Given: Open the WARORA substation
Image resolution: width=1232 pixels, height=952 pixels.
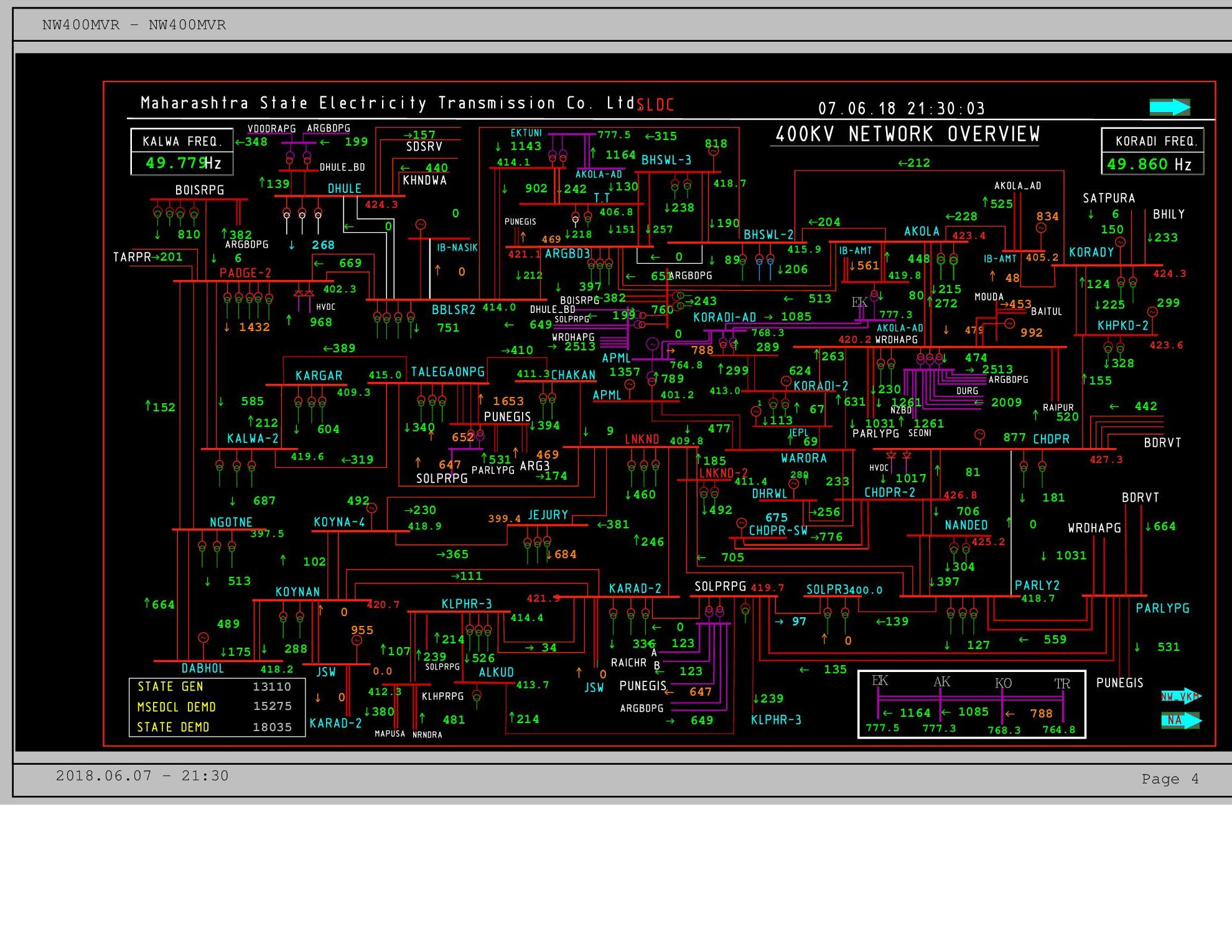Looking at the screenshot, I should point(803,459).
